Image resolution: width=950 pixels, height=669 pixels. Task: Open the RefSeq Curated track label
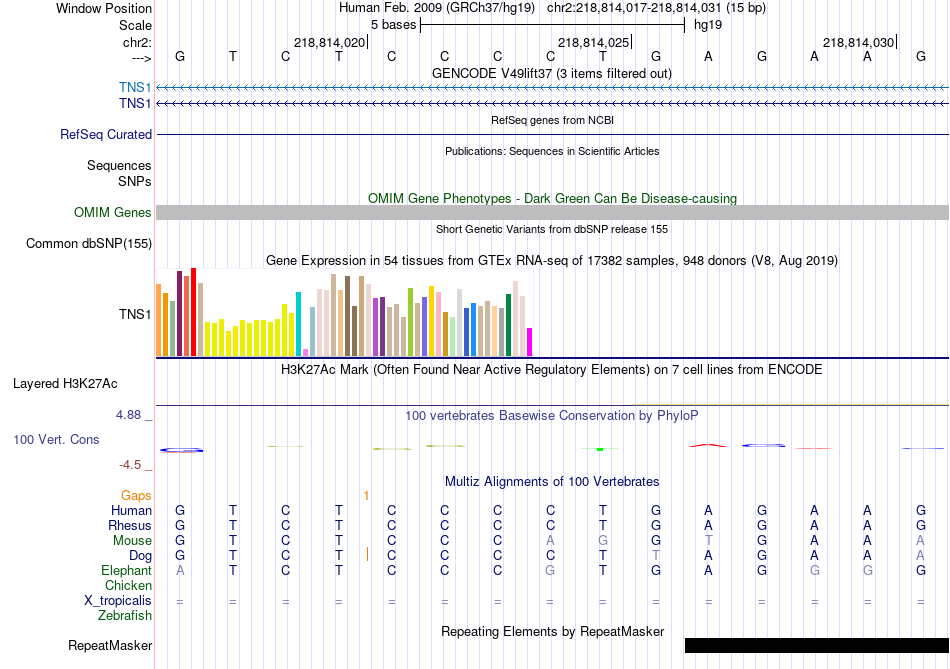[x=105, y=134]
